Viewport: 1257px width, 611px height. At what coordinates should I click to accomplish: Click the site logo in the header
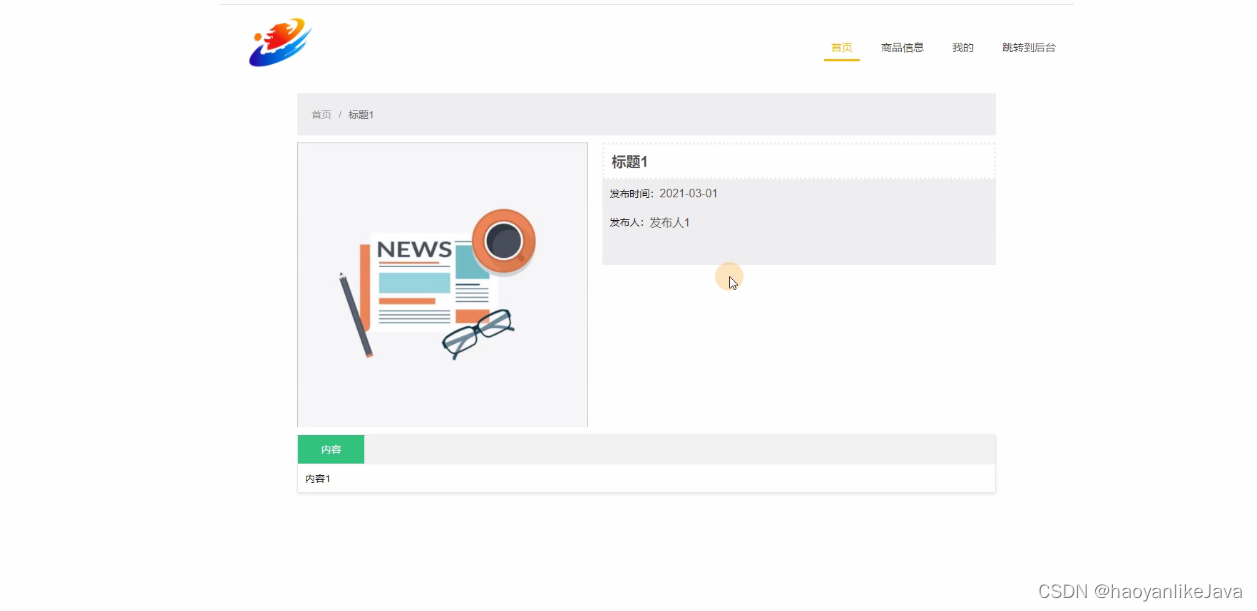[281, 43]
